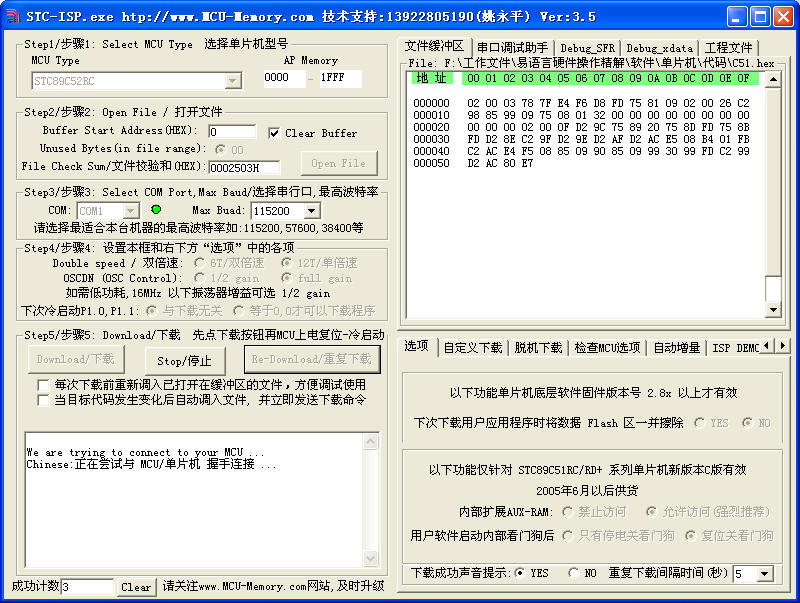Expand the re-download interval seconds dropdown
The width and height of the screenshot is (800, 603).
767,574
